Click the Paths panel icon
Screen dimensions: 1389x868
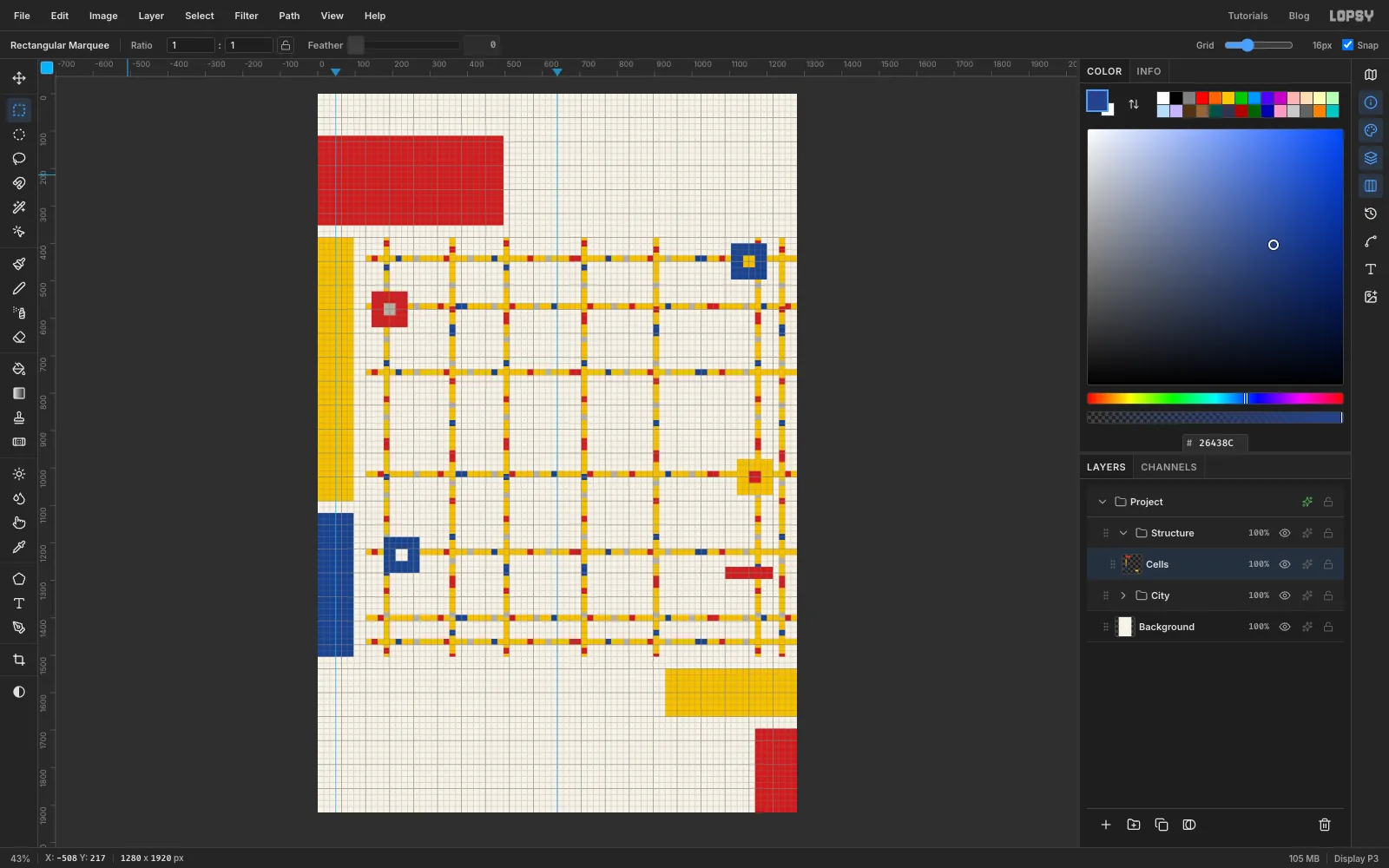[1371, 241]
